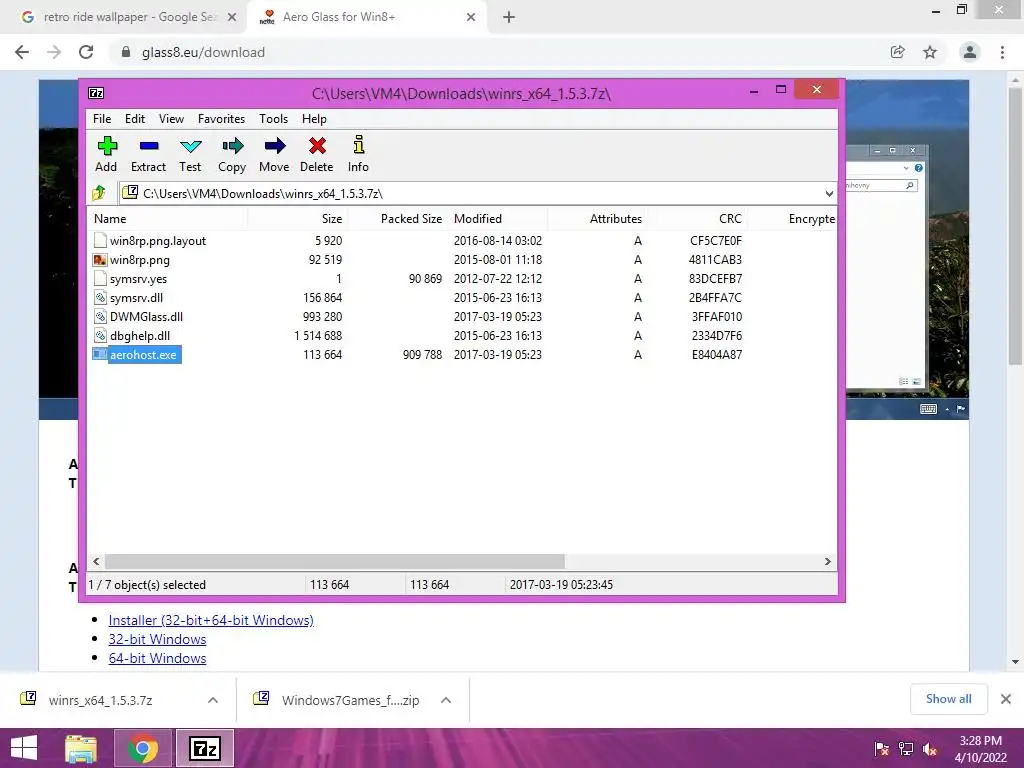Expand the 7-Zip address path dropdown
This screenshot has height=768, width=1024.
pyautogui.click(x=829, y=193)
